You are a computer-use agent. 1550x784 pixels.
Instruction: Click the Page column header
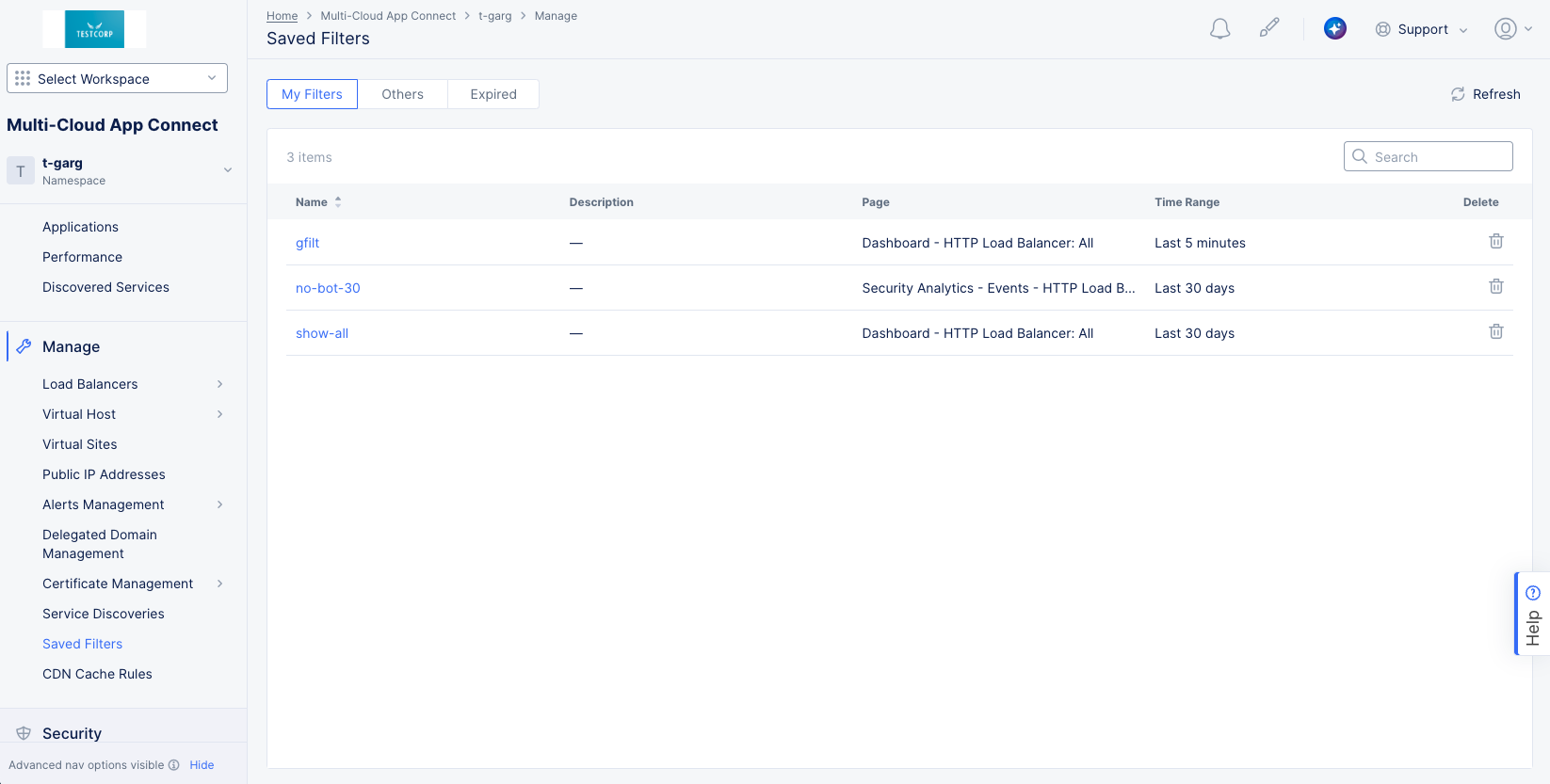click(x=875, y=202)
